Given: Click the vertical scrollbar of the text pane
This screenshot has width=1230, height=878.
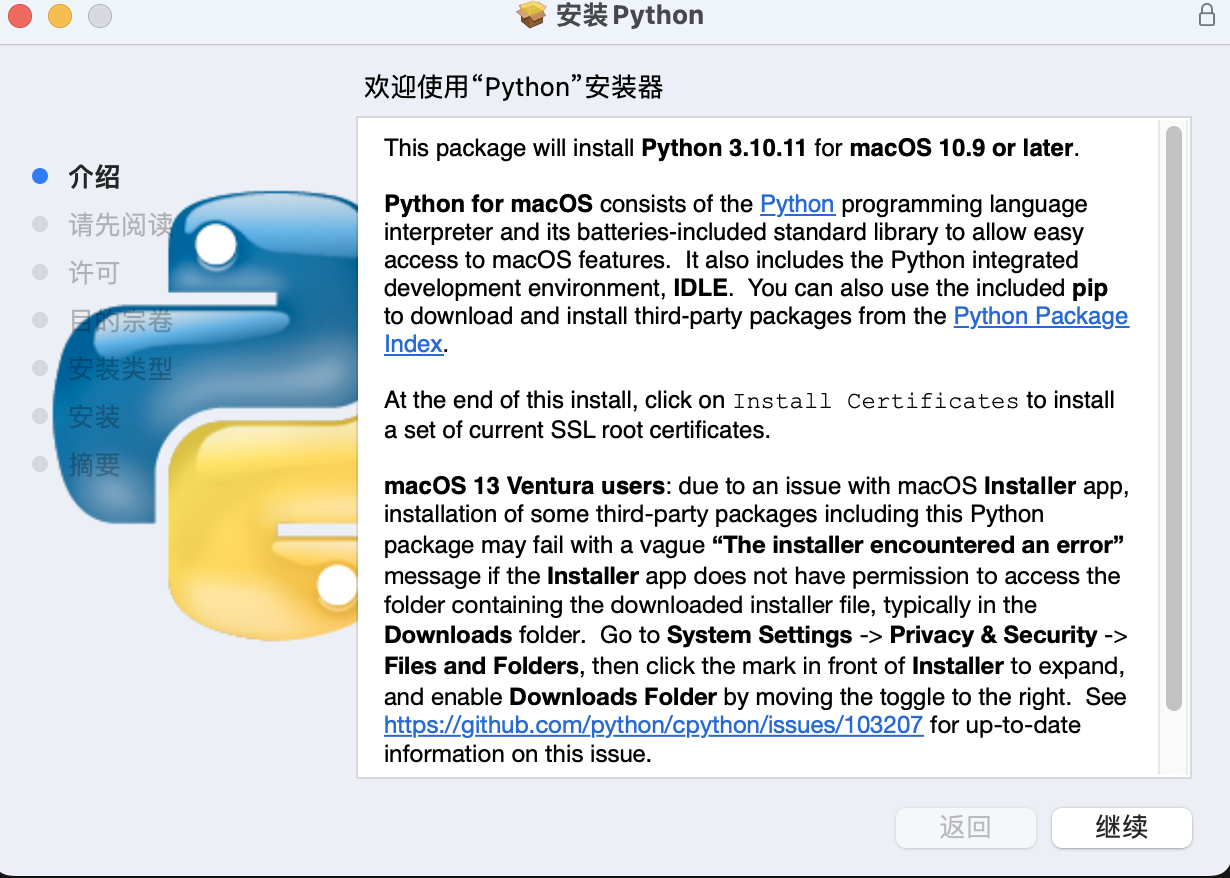Looking at the screenshot, I should (1174, 418).
